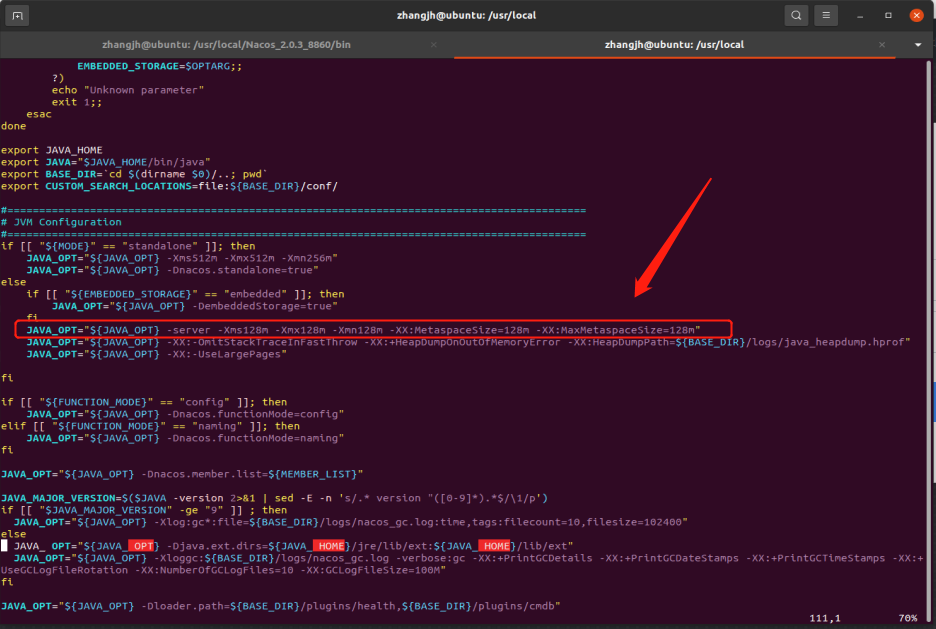The width and height of the screenshot is (936, 629).
Task: Click the '111,1' cursor position indicator
Action: click(825, 618)
